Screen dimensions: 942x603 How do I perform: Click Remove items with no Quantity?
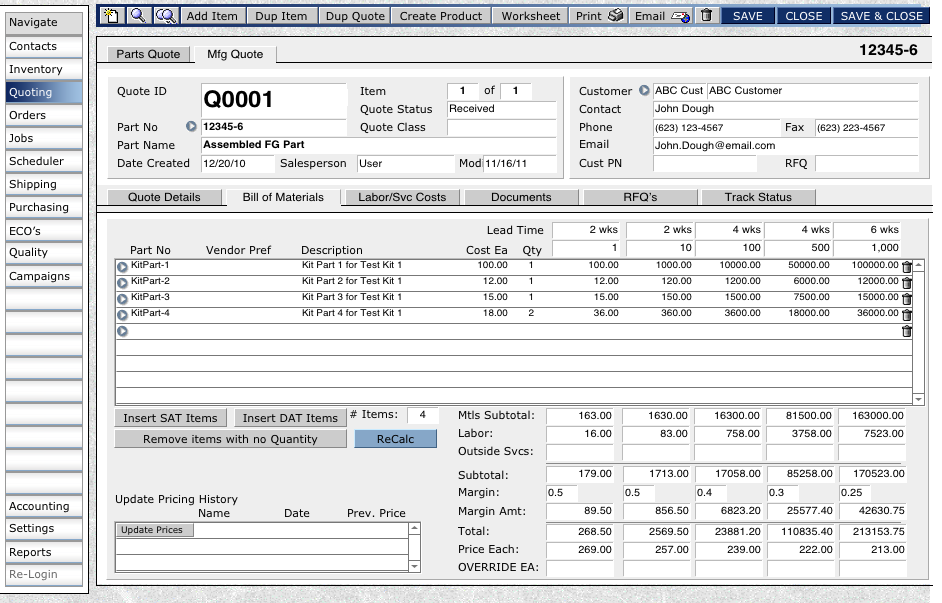[x=230, y=439]
